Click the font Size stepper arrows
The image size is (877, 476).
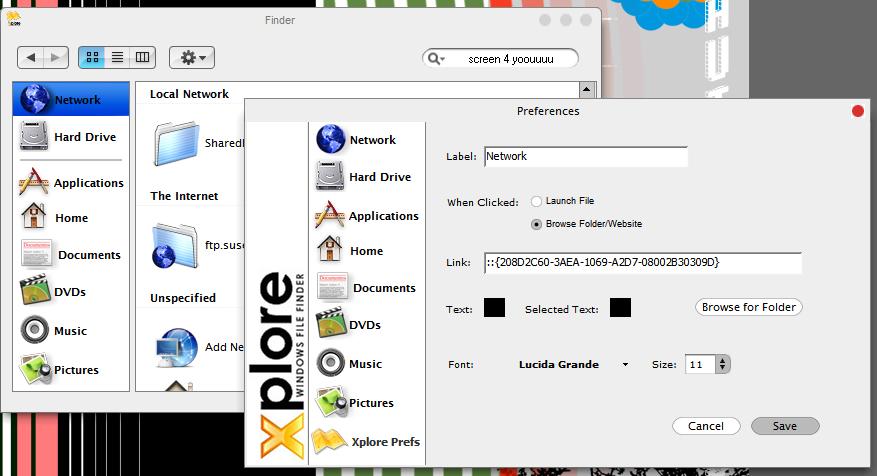723,365
